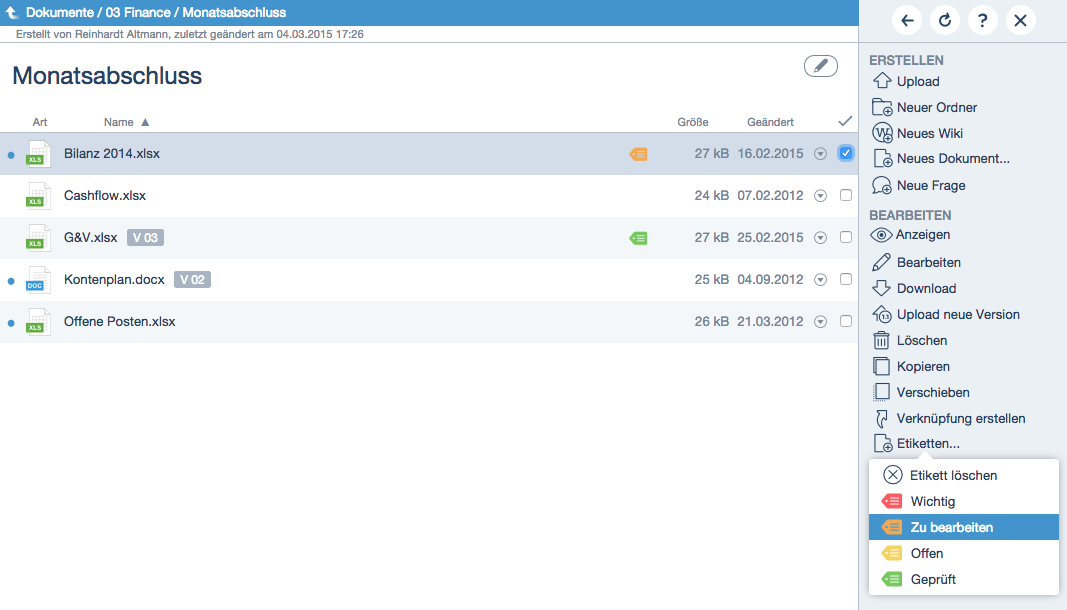Image resolution: width=1067 pixels, height=610 pixels.
Task: Click the orange label tag on Bilanz 2014.xlsx
Action: (638, 154)
